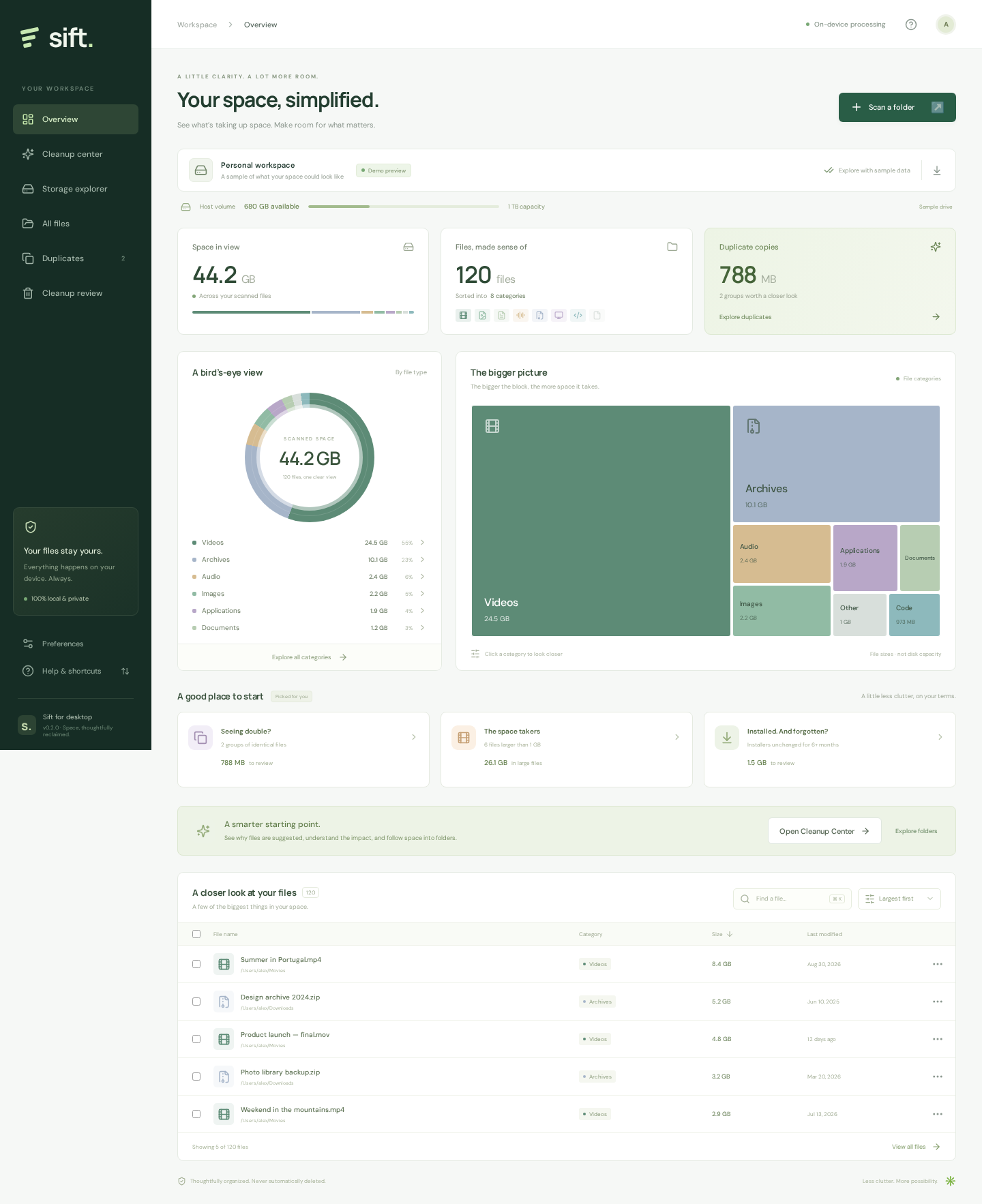This screenshot has height=1204, width=982.
Task: Click the shield icon in privacy card
Action: (31, 527)
